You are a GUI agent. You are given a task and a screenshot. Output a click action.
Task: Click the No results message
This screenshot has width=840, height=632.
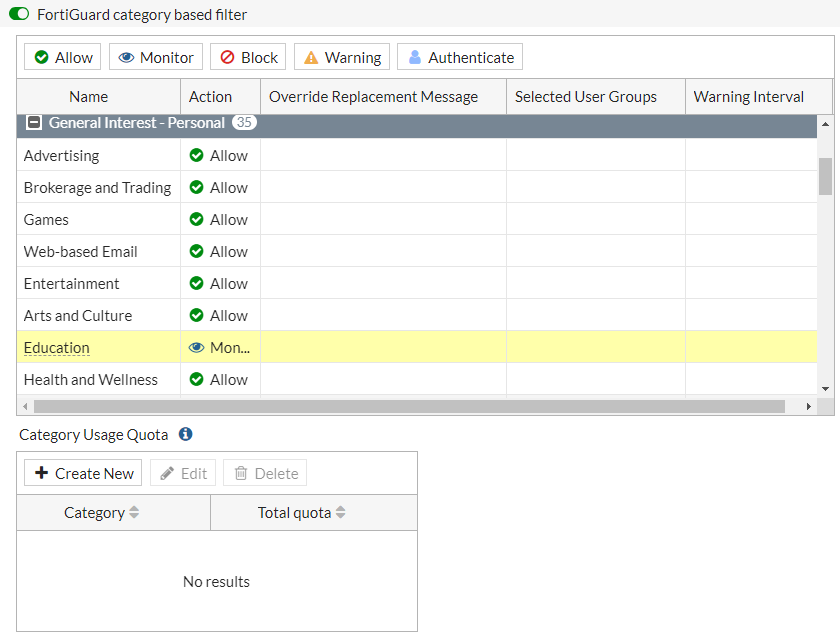[216, 582]
